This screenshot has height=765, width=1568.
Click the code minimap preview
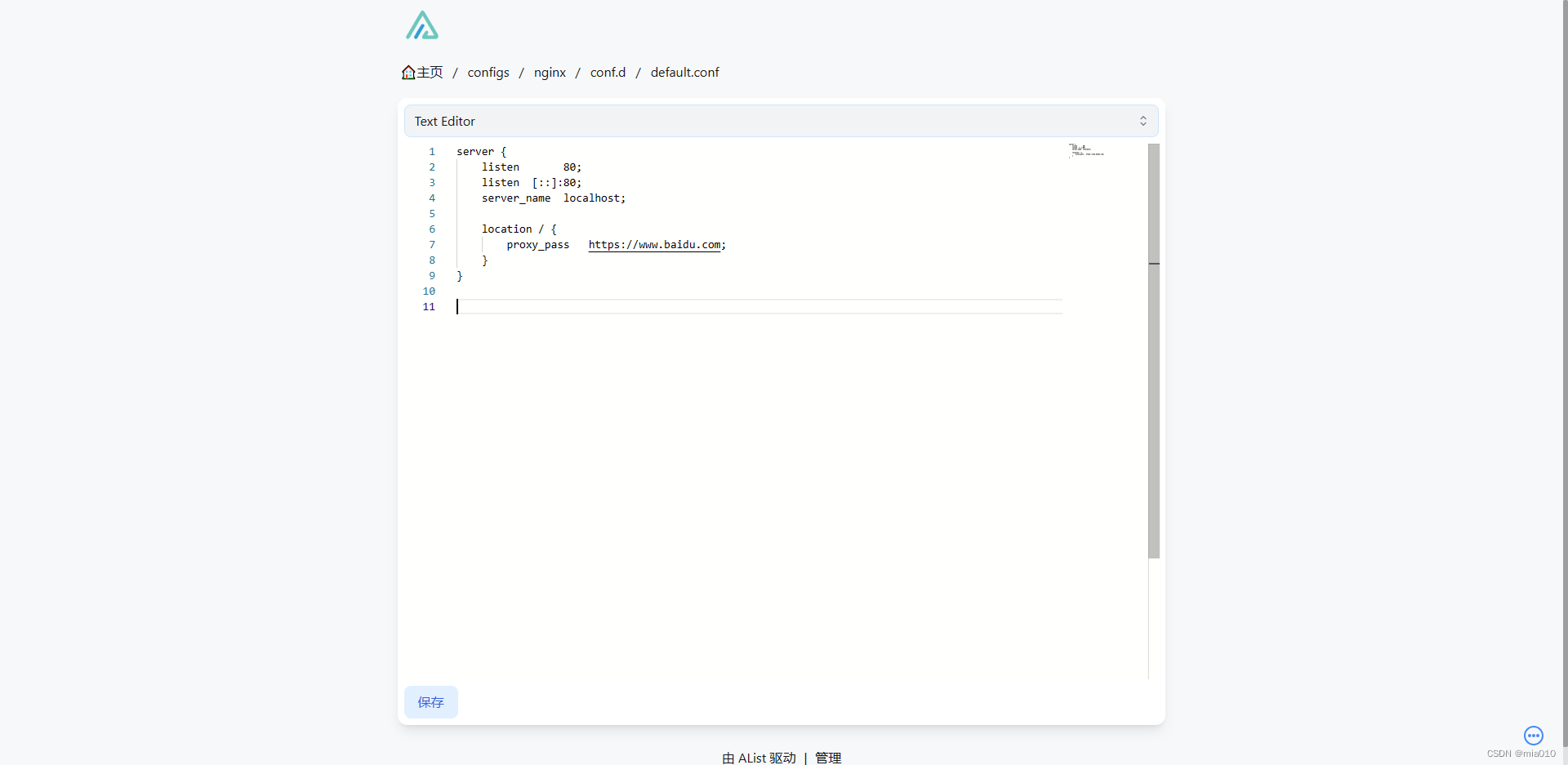click(1086, 150)
